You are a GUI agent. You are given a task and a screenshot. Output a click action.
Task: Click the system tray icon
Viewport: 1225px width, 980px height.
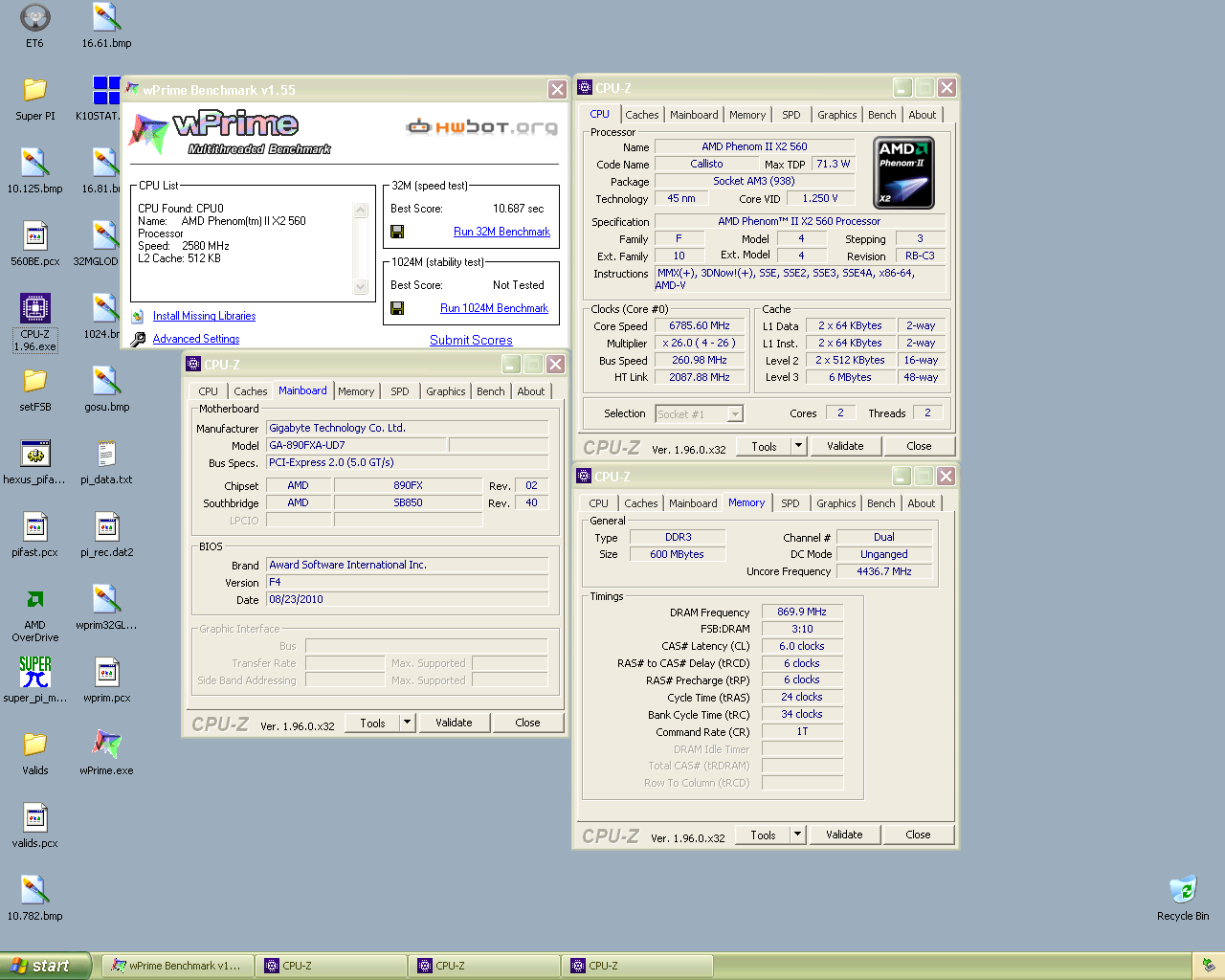(x=1208, y=966)
